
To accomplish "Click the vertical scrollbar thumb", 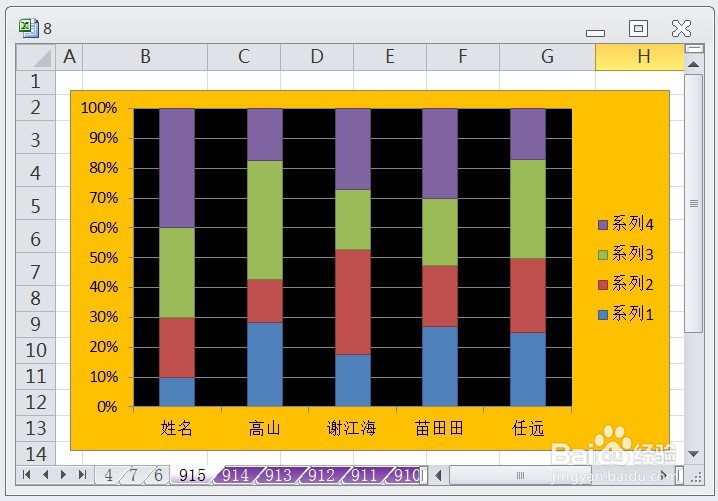I will point(694,203).
